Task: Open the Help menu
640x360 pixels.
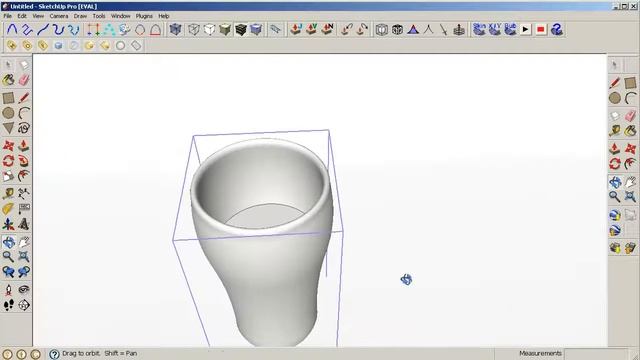Action: point(164,16)
